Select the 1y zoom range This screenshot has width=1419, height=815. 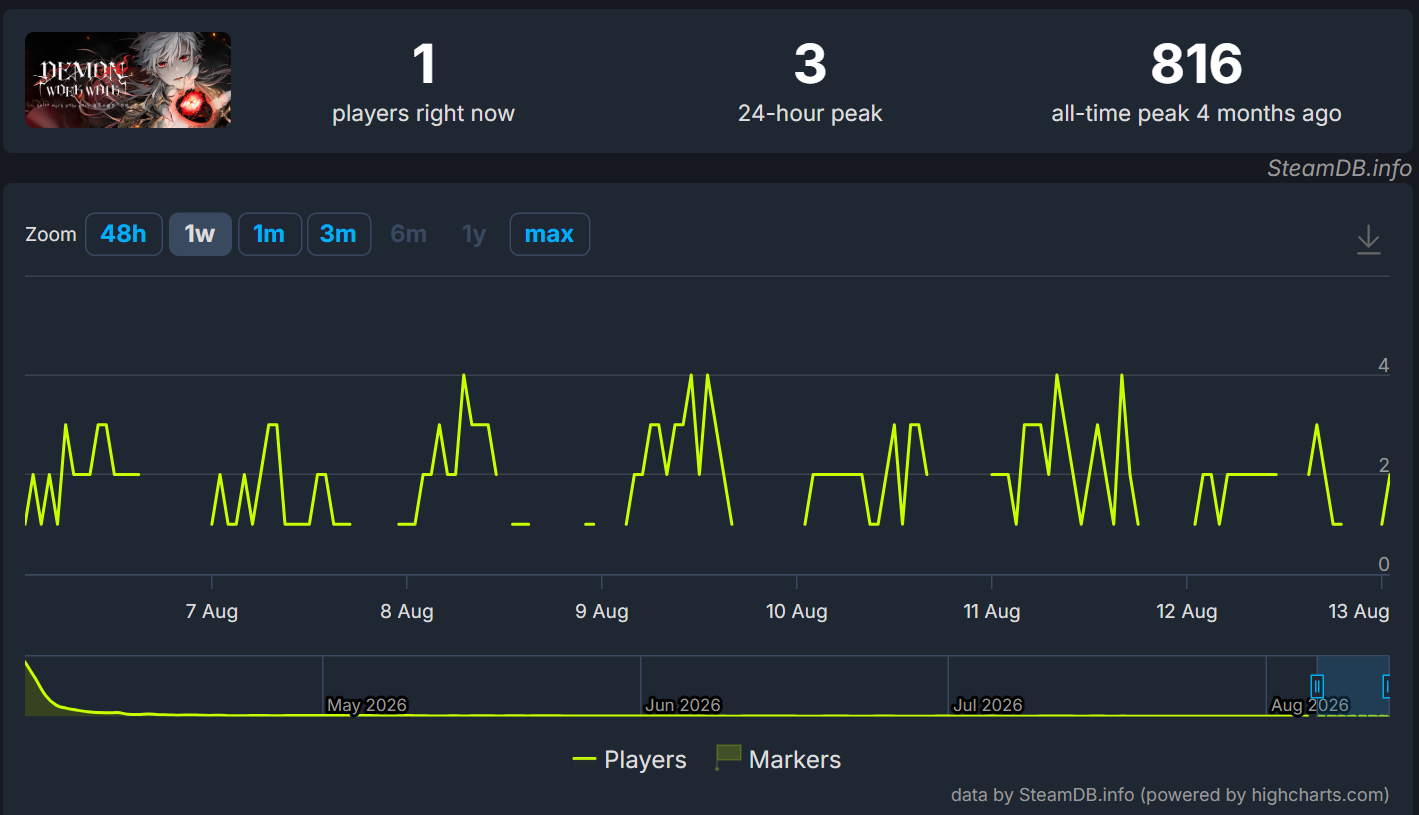tap(474, 234)
